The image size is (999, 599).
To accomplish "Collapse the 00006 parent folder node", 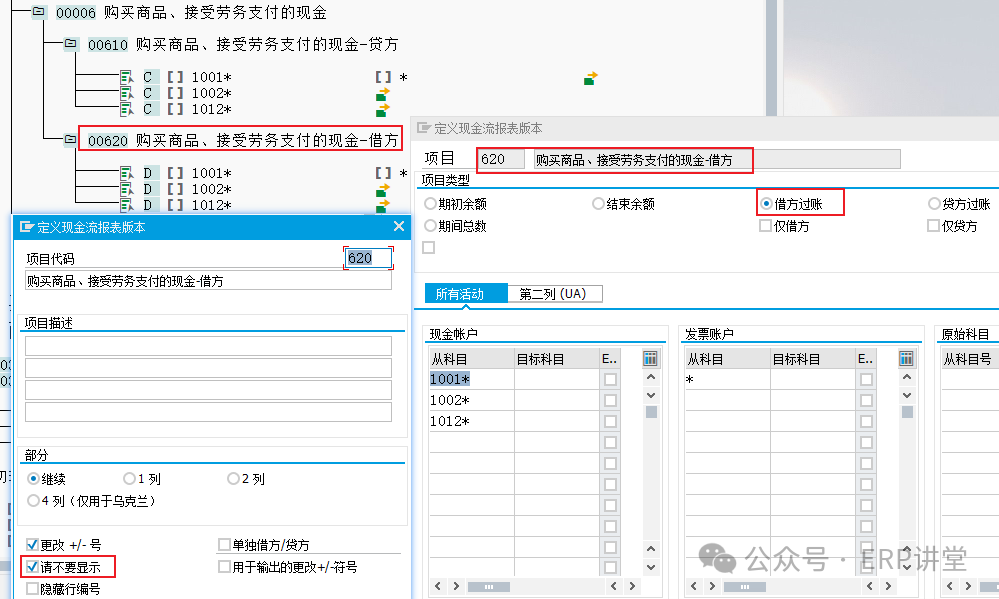I will (38, 12).
